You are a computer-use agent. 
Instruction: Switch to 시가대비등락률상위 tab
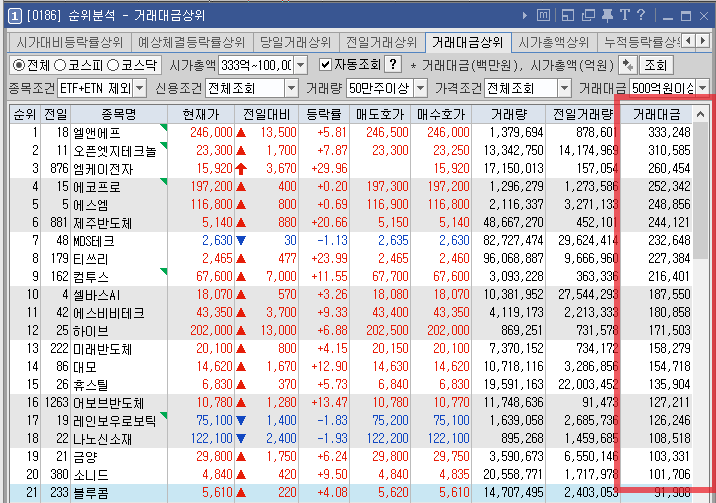point(69,42)
